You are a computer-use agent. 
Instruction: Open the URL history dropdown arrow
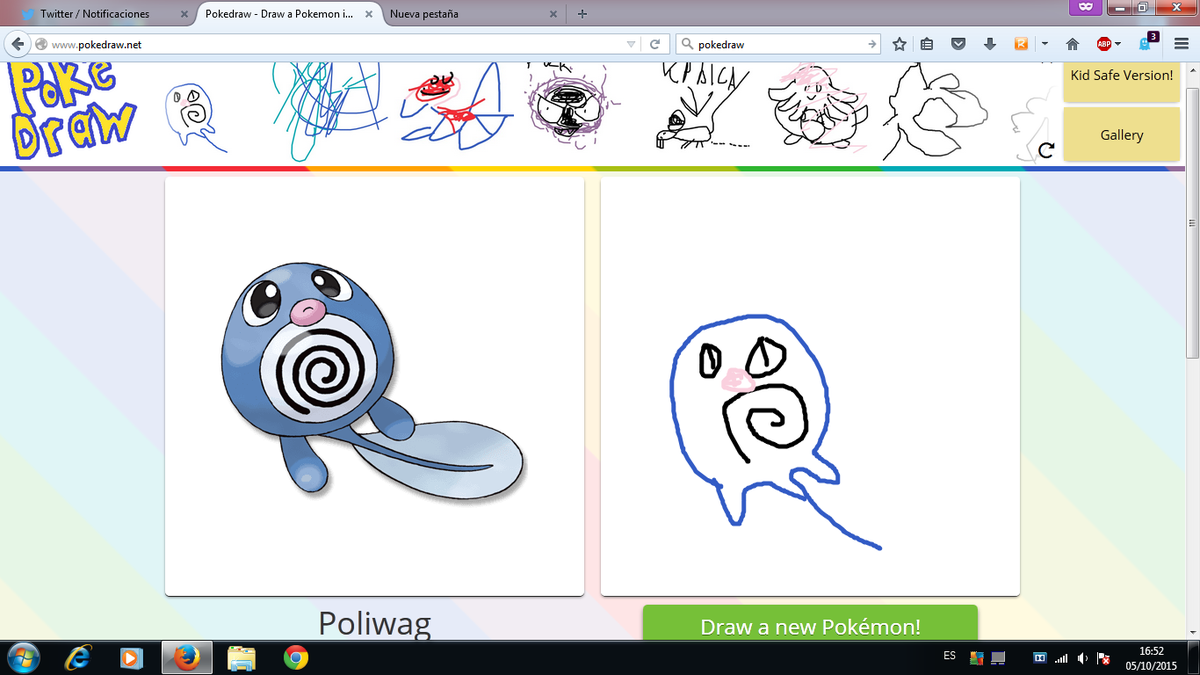[630, 44]
